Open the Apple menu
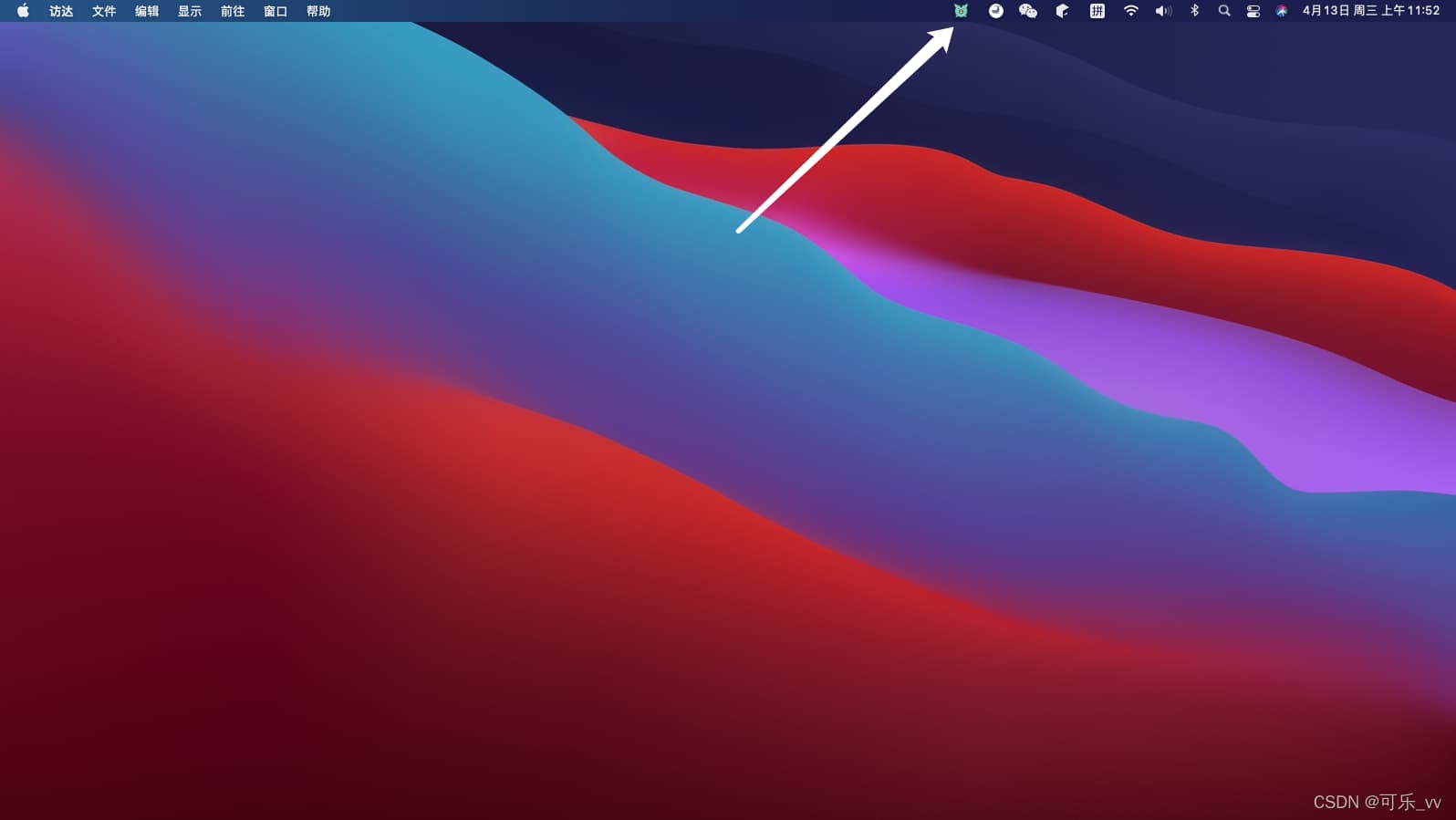Screen dimensions: 1456x820 pyautogui.click(x=23, y=11)
